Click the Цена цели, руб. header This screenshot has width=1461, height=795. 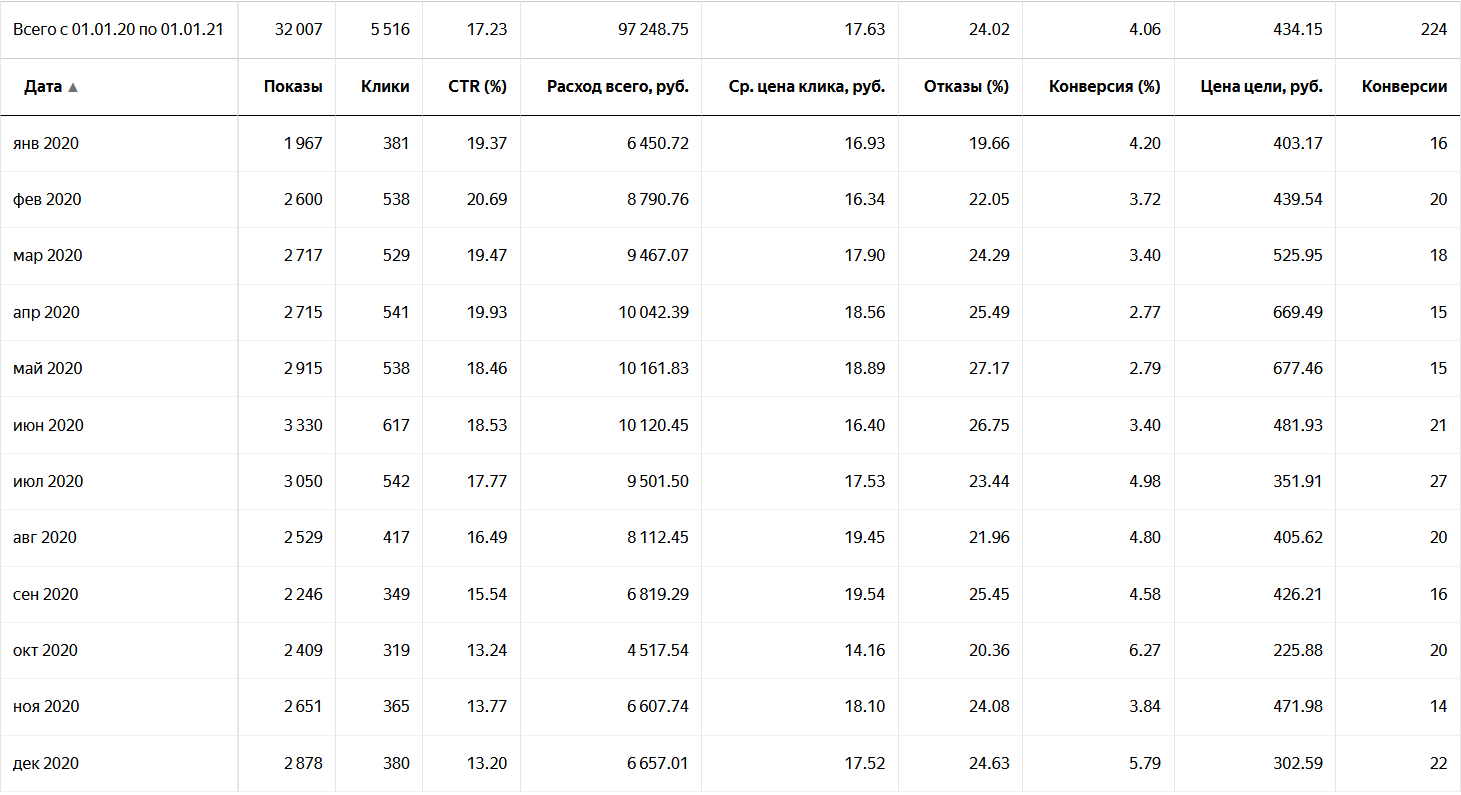click(1262, 87)
